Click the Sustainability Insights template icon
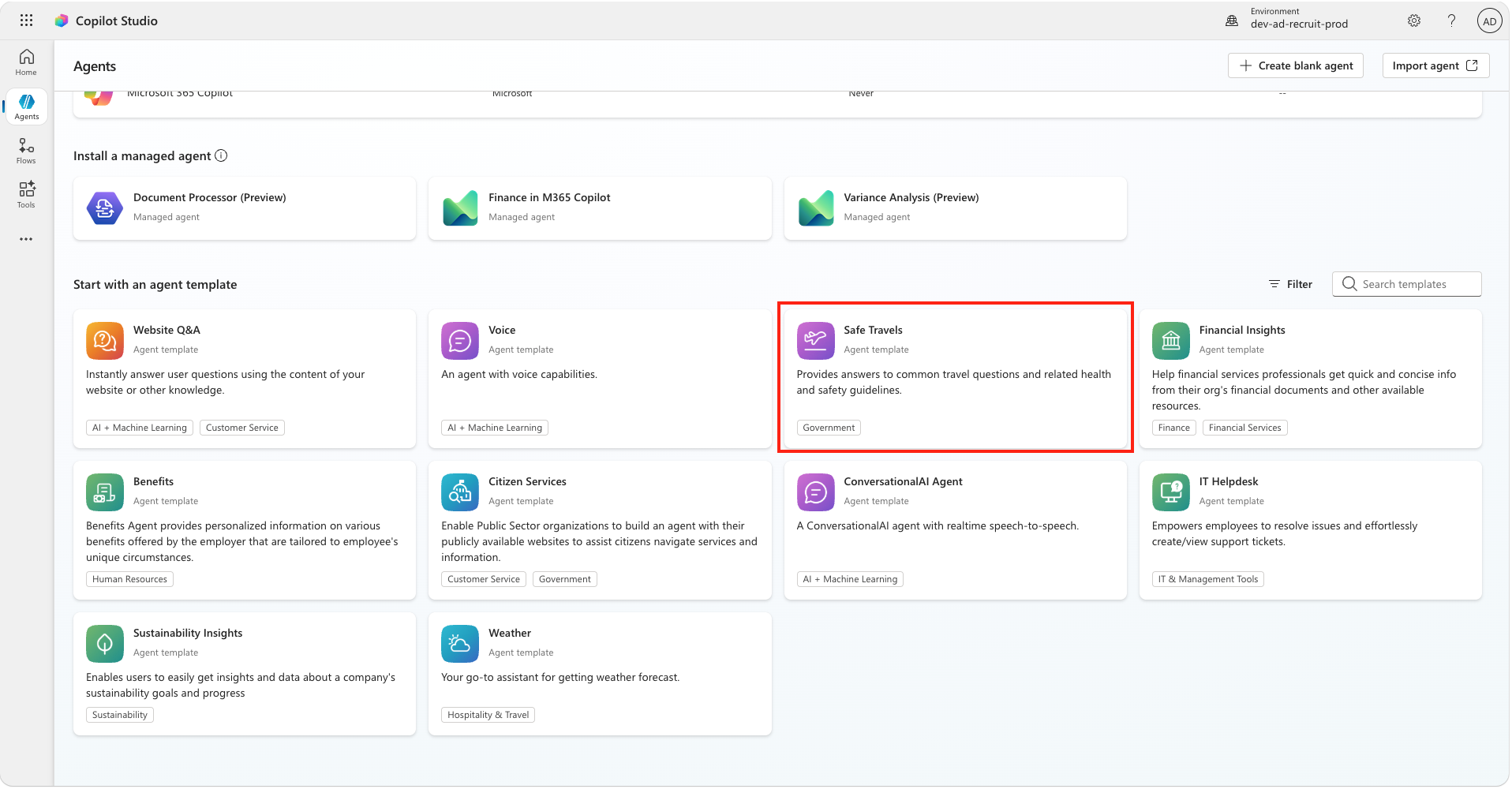1512x789 pixels. pyautogui.click(x=105, y=644)
